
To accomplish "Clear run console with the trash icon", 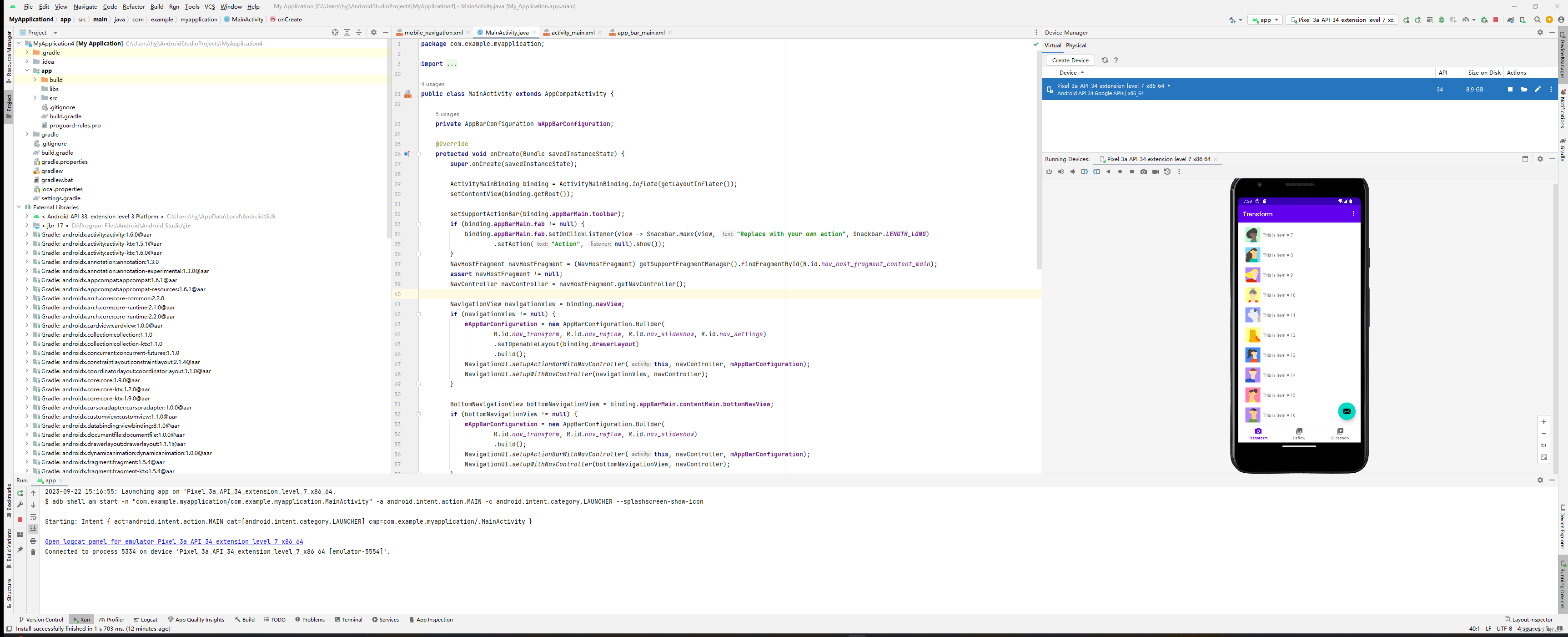I will point(34,552).
